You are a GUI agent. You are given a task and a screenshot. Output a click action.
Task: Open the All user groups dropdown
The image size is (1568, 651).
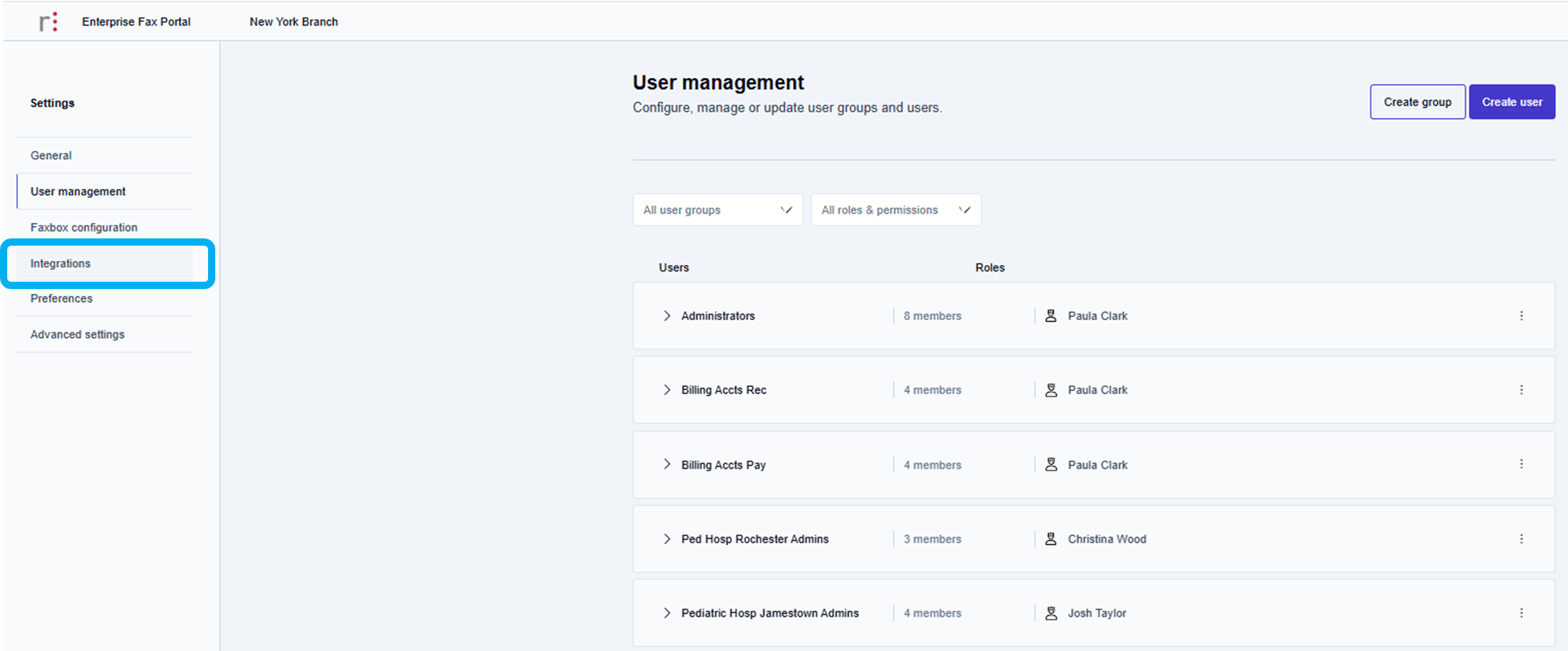click(717, 210)
